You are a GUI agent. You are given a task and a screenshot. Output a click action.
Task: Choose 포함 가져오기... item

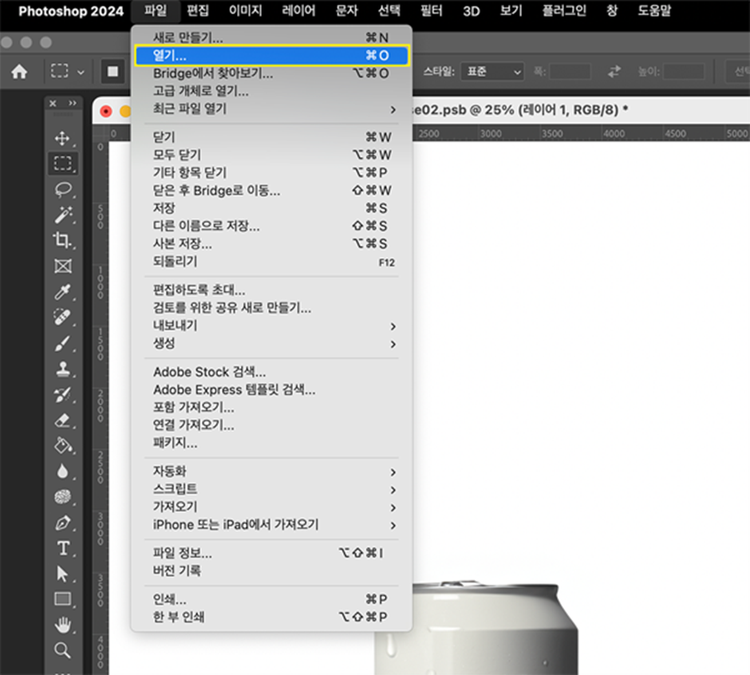coord(271,407)
